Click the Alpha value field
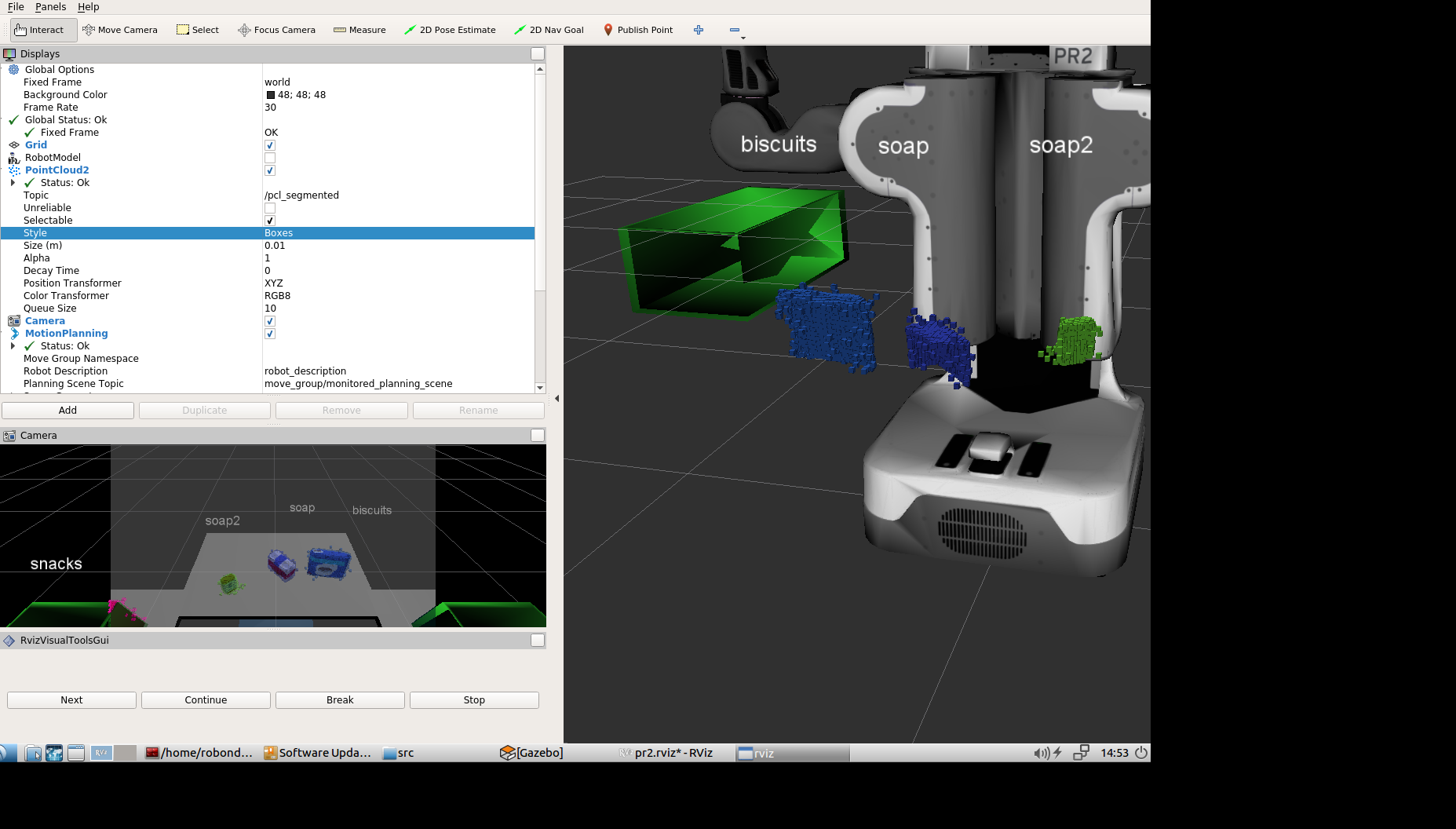1456x829 pixels. (399, 258)
